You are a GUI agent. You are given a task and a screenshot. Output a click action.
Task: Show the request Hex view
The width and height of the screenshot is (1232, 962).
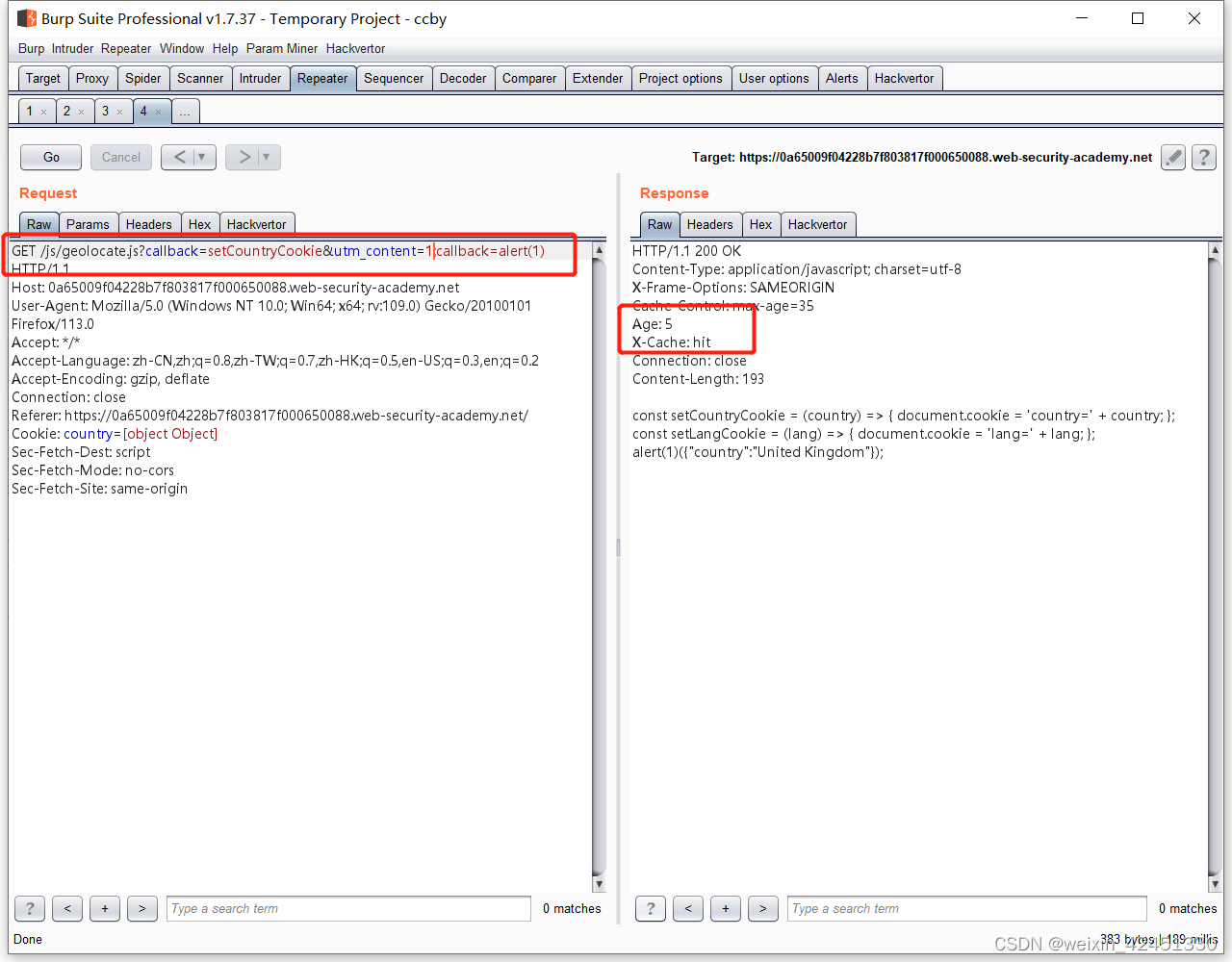[x=199, y=224]
